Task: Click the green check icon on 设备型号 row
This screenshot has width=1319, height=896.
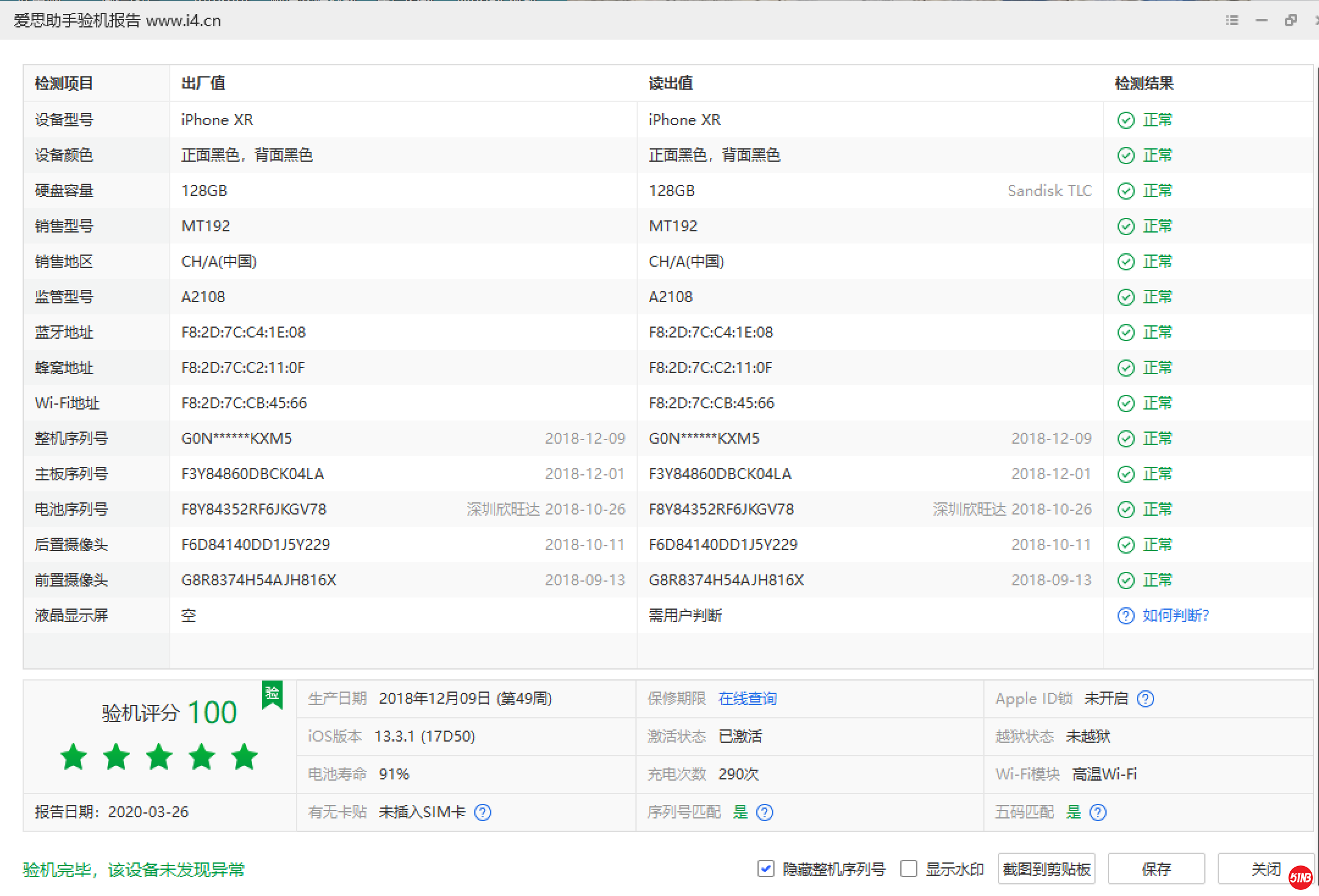Action: click(1125, 120)
